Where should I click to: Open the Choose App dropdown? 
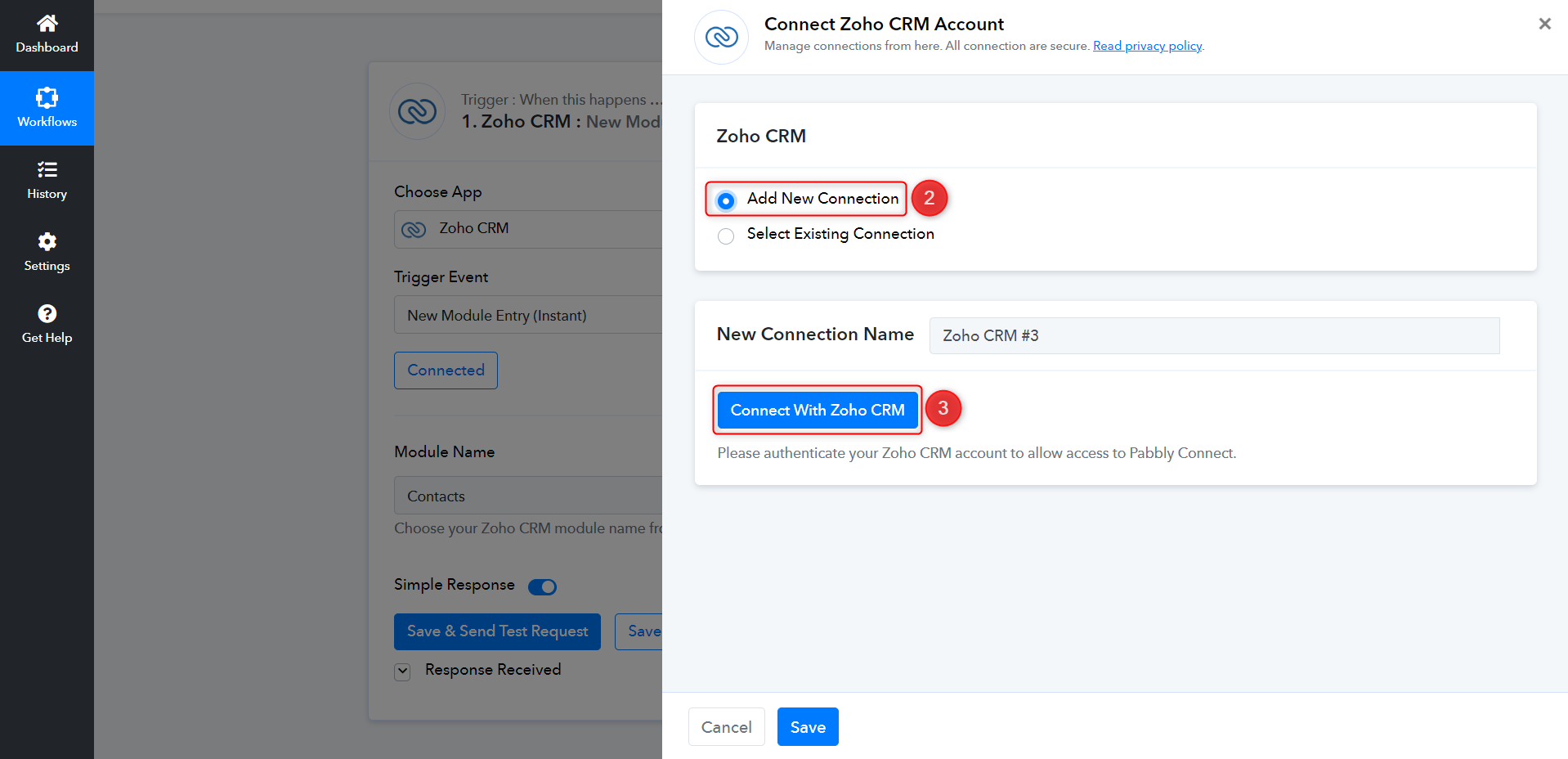[x=528, y=229]
